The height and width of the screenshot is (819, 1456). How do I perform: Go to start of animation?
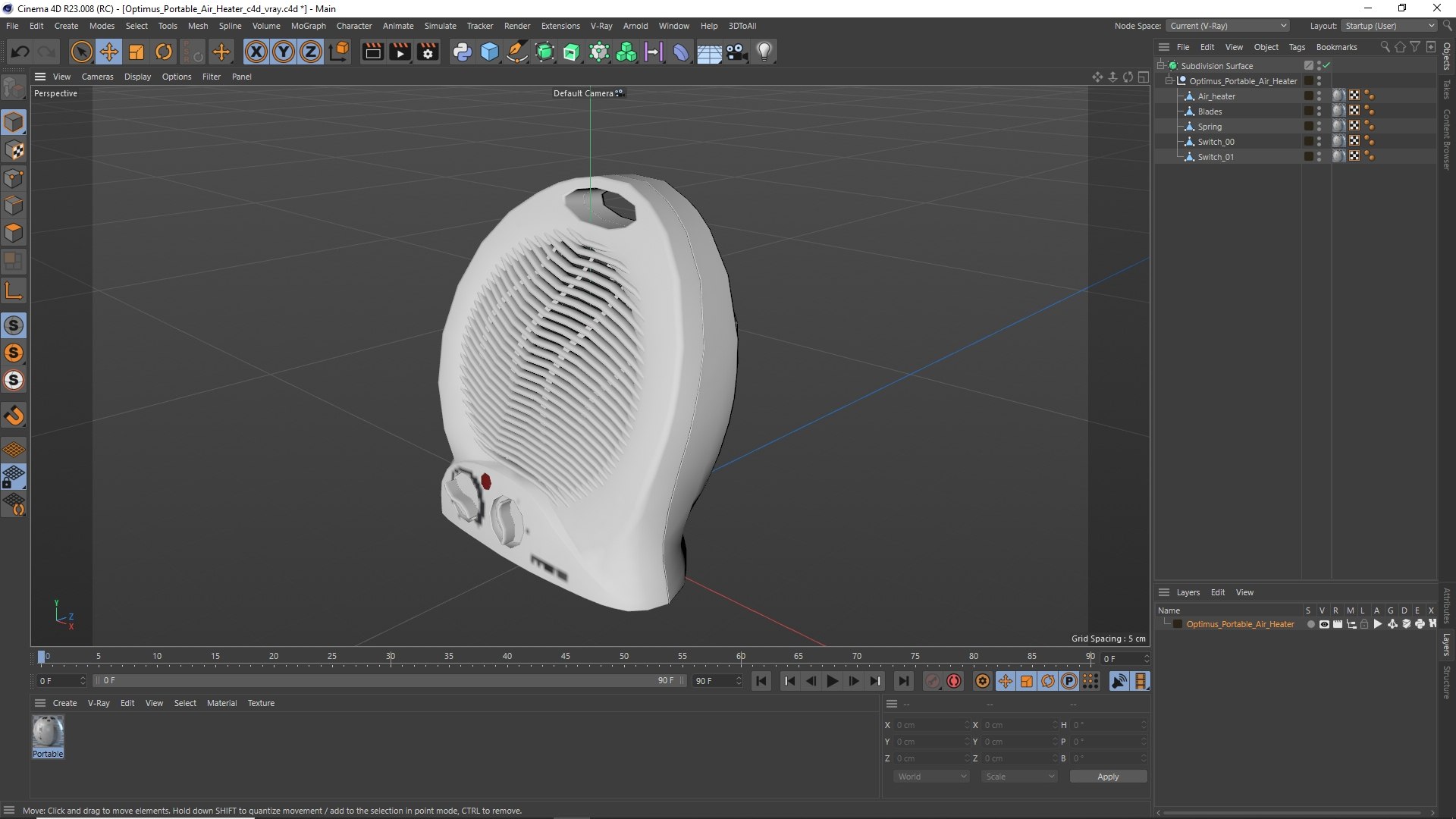click(761, 681)
